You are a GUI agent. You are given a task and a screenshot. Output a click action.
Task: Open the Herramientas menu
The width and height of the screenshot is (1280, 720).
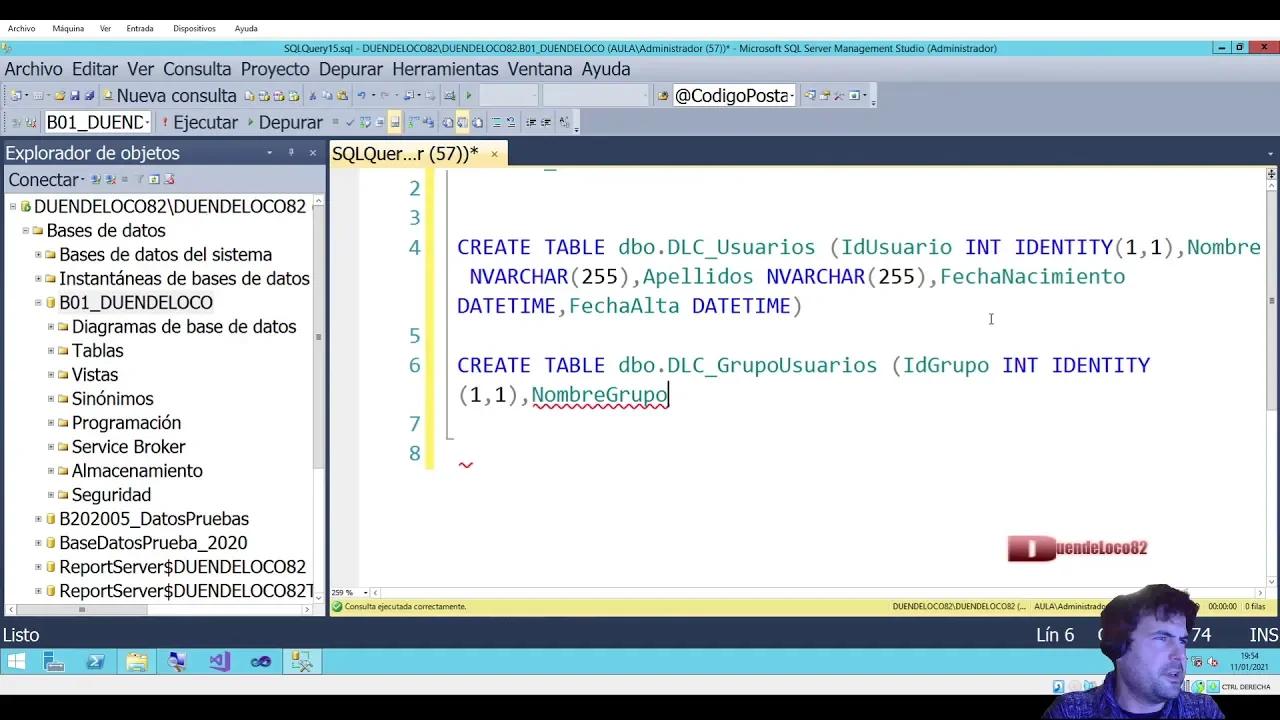[x=445, y=69]
